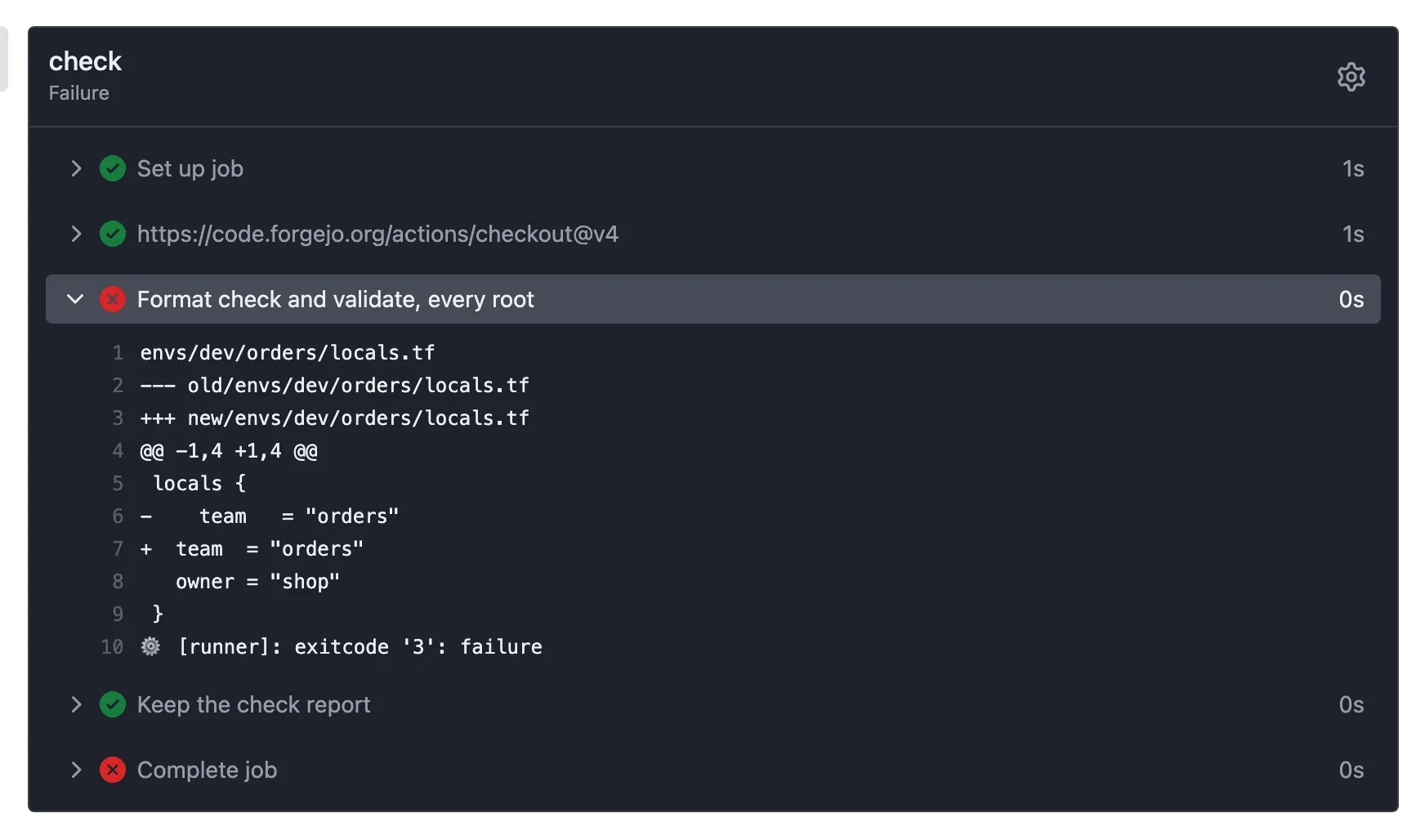
Task: Click the closing brace on log line 9
Action: [x=158, y=614]
